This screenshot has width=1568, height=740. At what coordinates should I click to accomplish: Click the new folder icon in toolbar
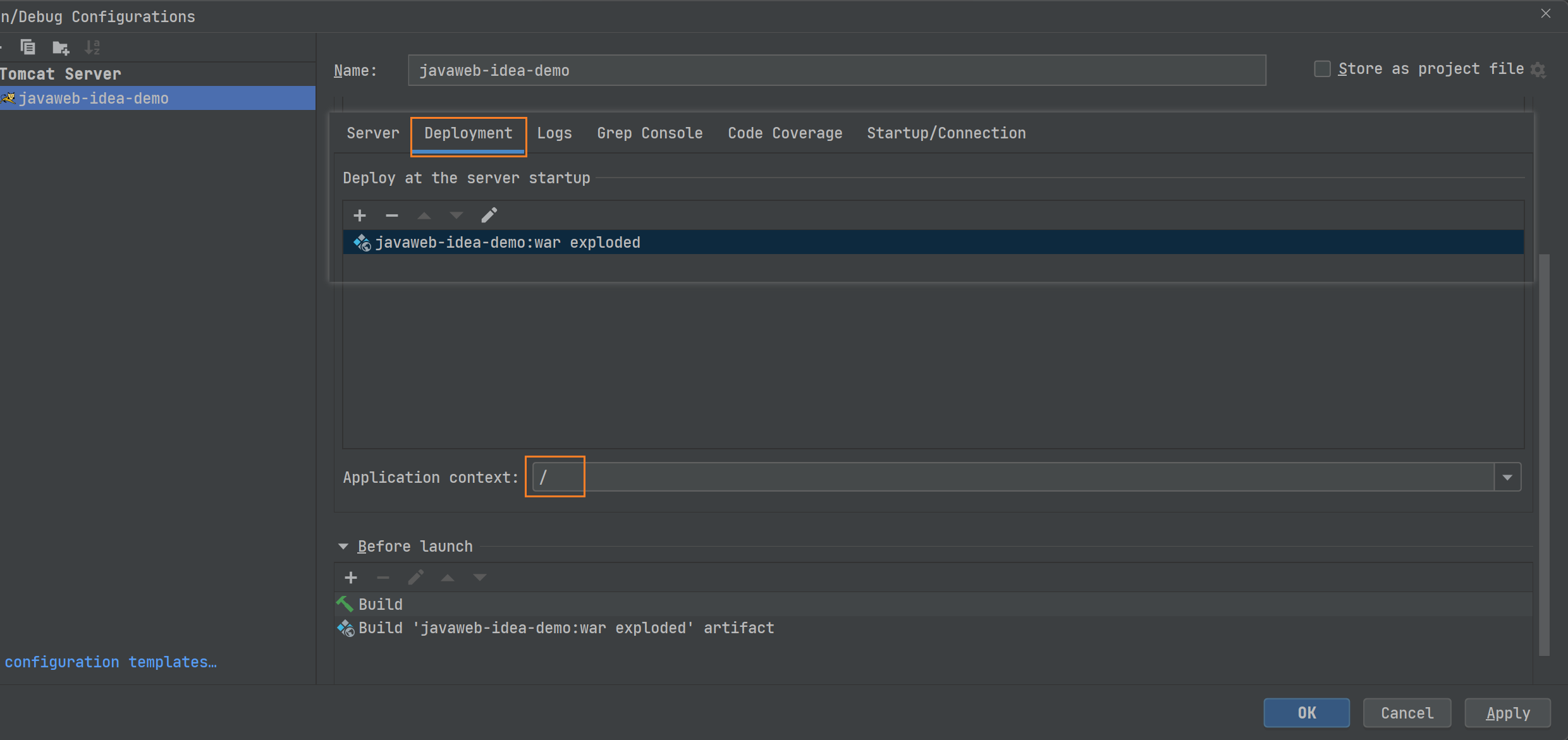[61, 47]
